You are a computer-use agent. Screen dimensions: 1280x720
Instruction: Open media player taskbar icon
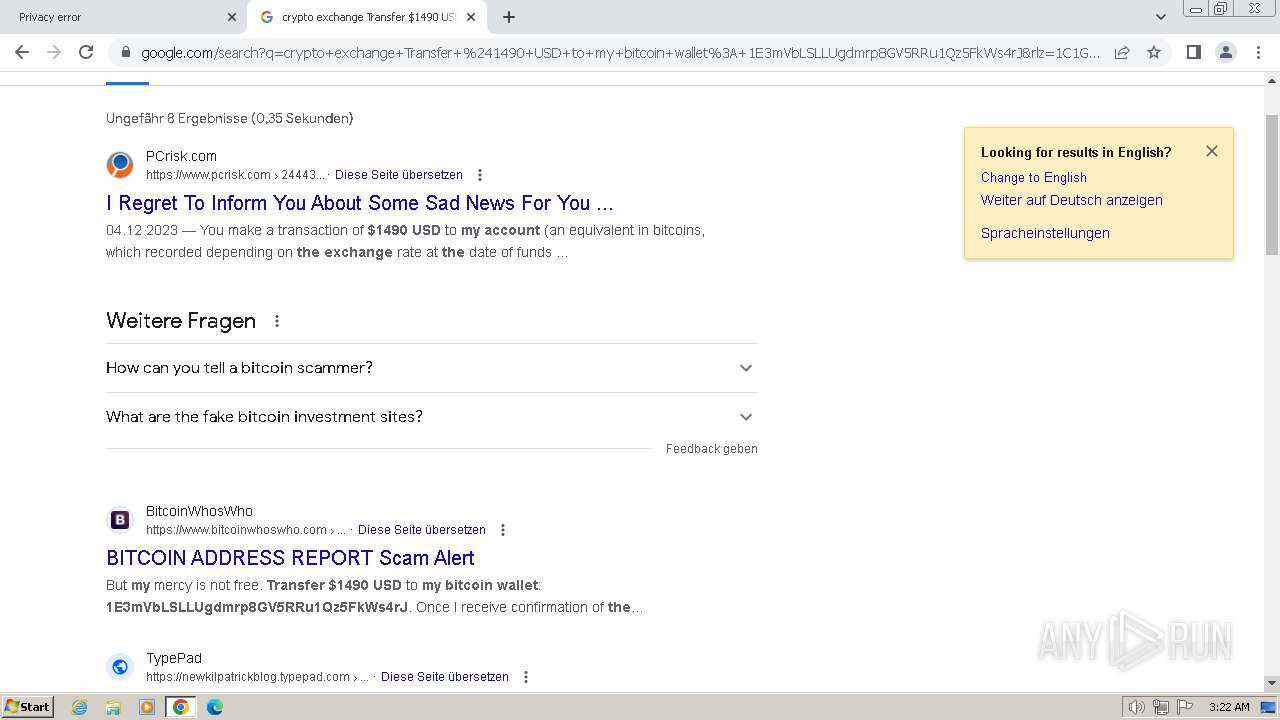[147, 707]
